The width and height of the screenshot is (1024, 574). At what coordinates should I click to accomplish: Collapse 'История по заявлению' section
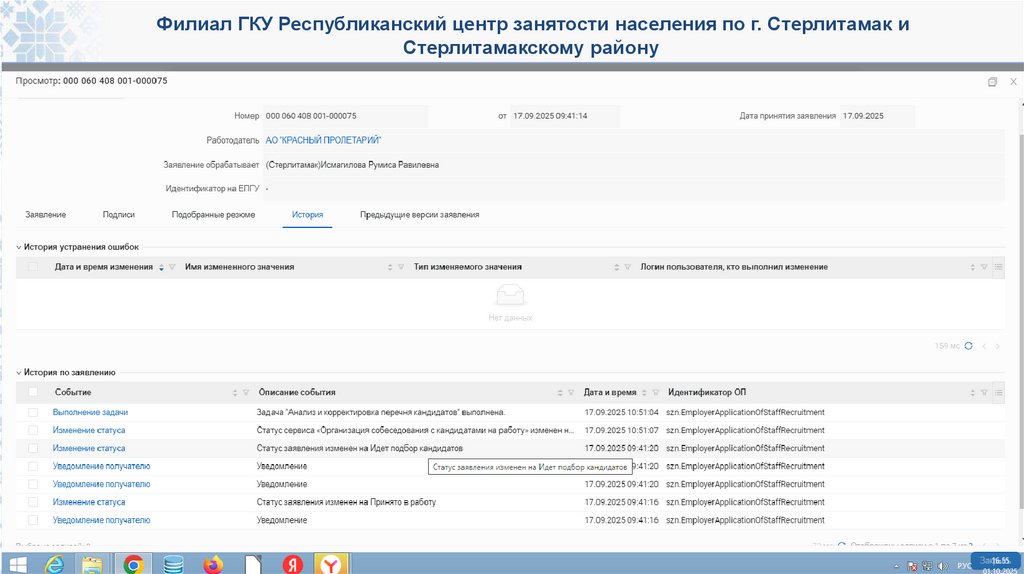point(19,373)
